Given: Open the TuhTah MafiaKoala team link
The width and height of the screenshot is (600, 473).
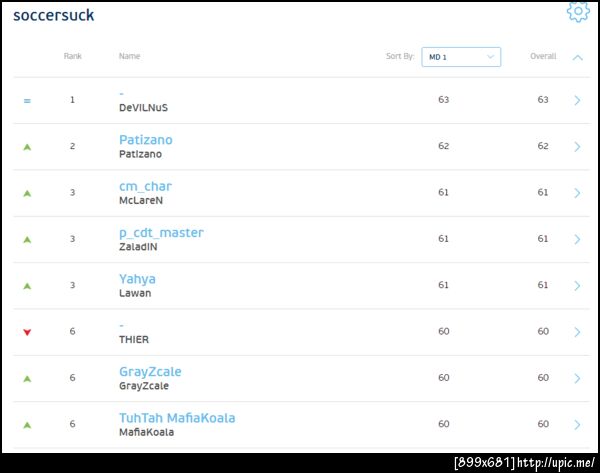Looking at the screenshot, I should point(177,418).
